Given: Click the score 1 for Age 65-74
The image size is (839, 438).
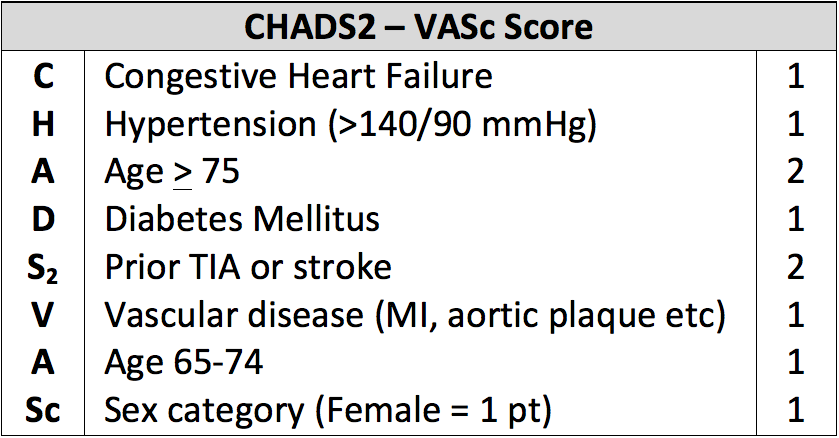Looking at the screenshot, I should click(796, 362).
